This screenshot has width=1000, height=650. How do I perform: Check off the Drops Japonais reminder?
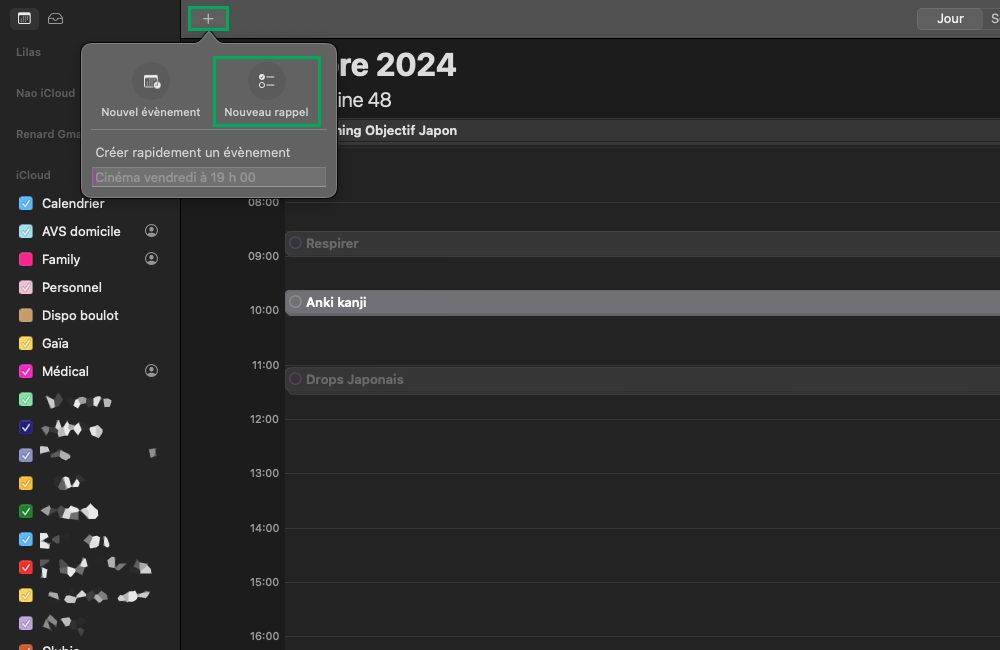point(295,380)
